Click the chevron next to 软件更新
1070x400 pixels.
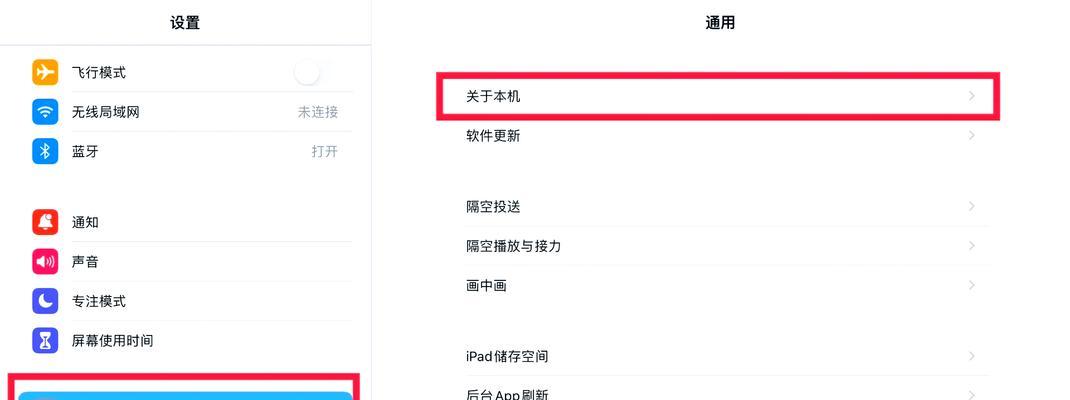972,136
